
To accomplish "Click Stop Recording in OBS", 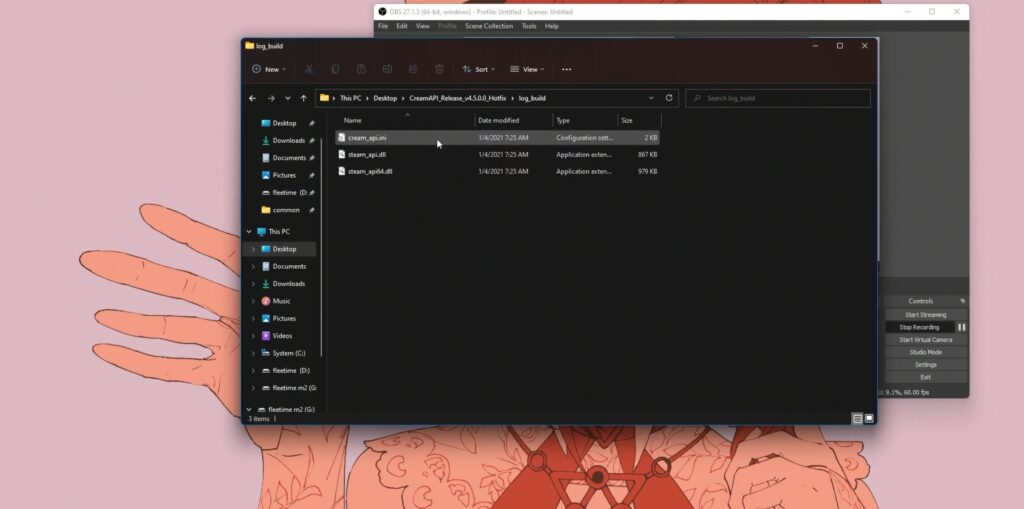I will [920, 327].
